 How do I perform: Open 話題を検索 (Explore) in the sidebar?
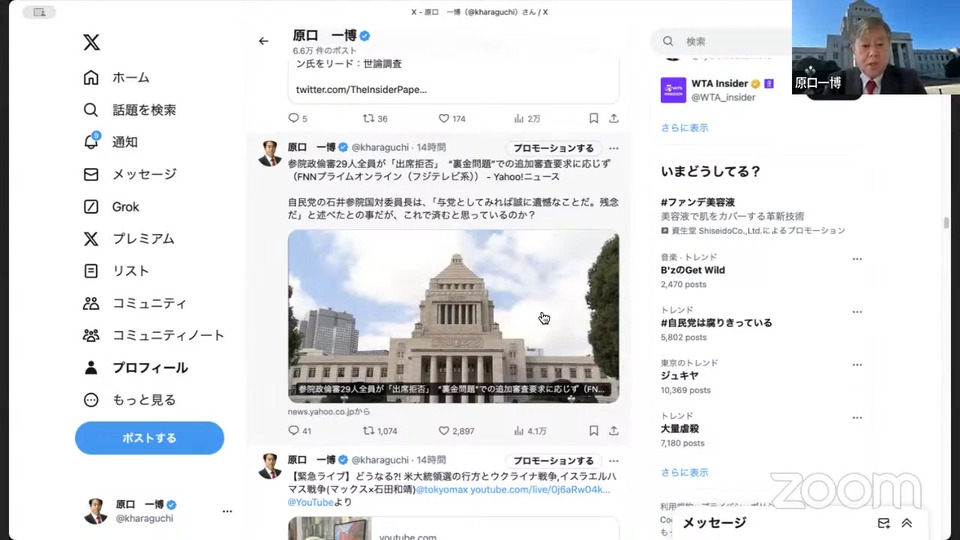[129, 110]
